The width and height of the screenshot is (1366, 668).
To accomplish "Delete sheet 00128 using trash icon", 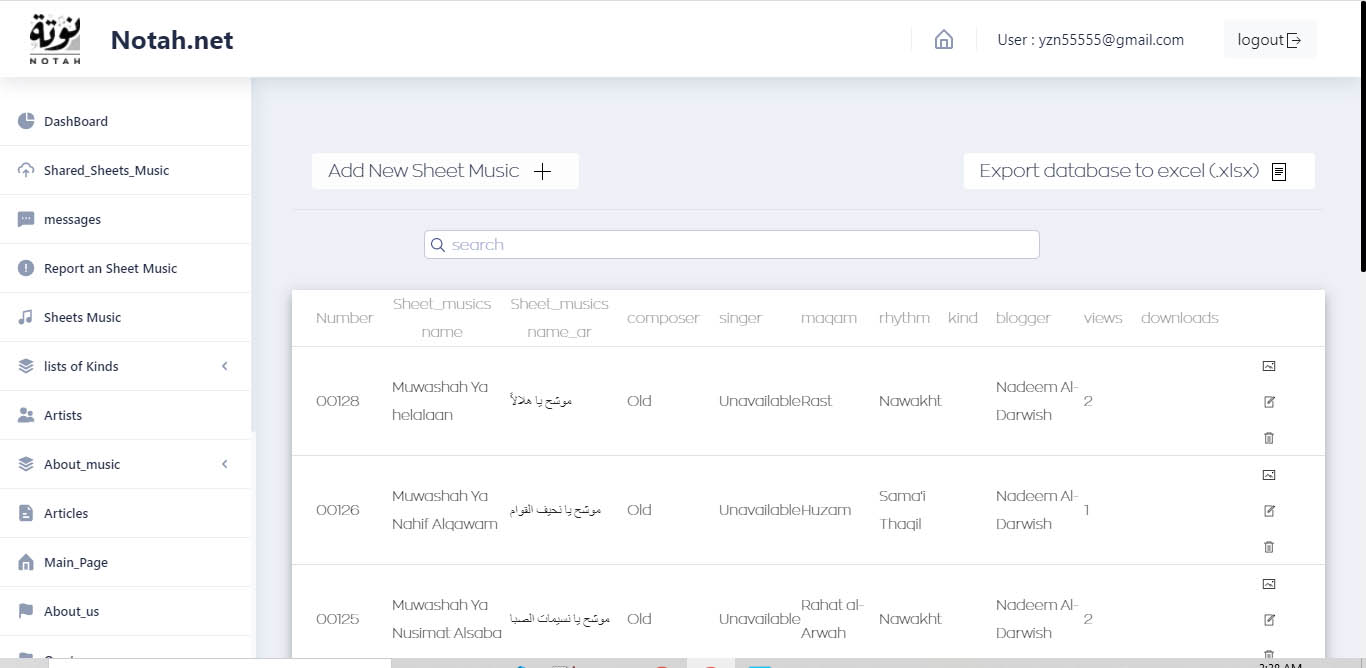I will tap(1269, 438).
